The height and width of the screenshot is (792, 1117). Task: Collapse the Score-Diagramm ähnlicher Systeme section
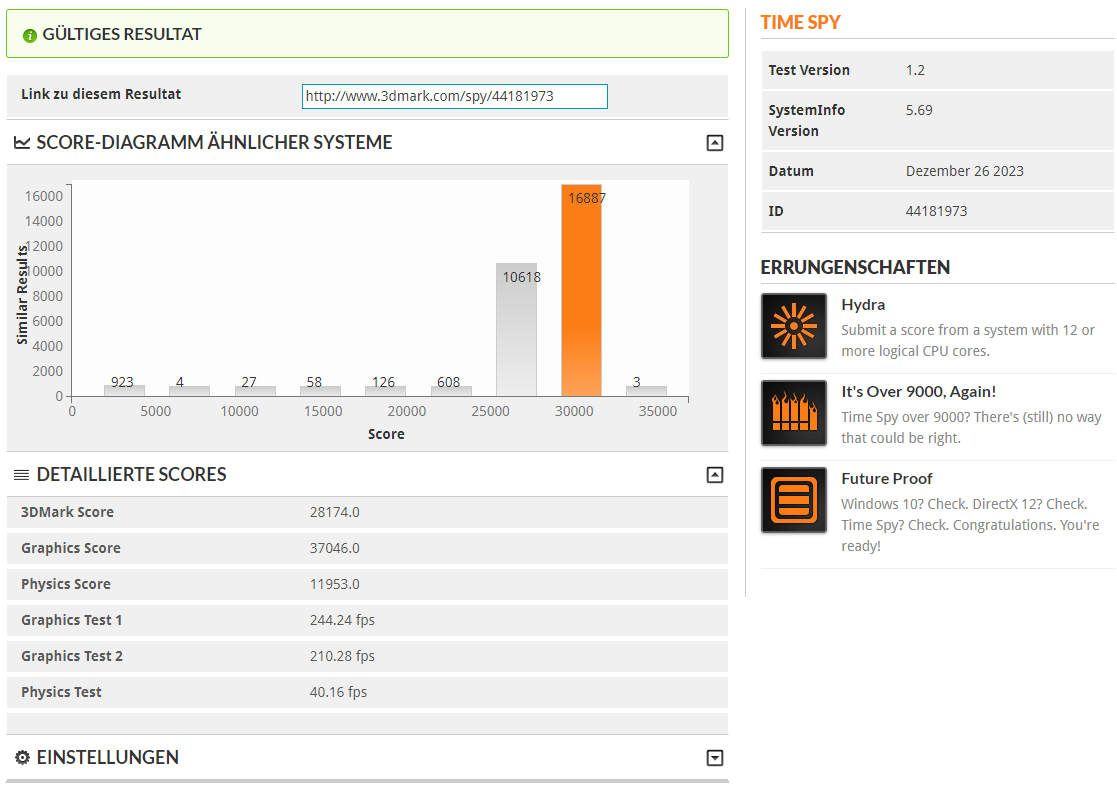pos(715,143)
